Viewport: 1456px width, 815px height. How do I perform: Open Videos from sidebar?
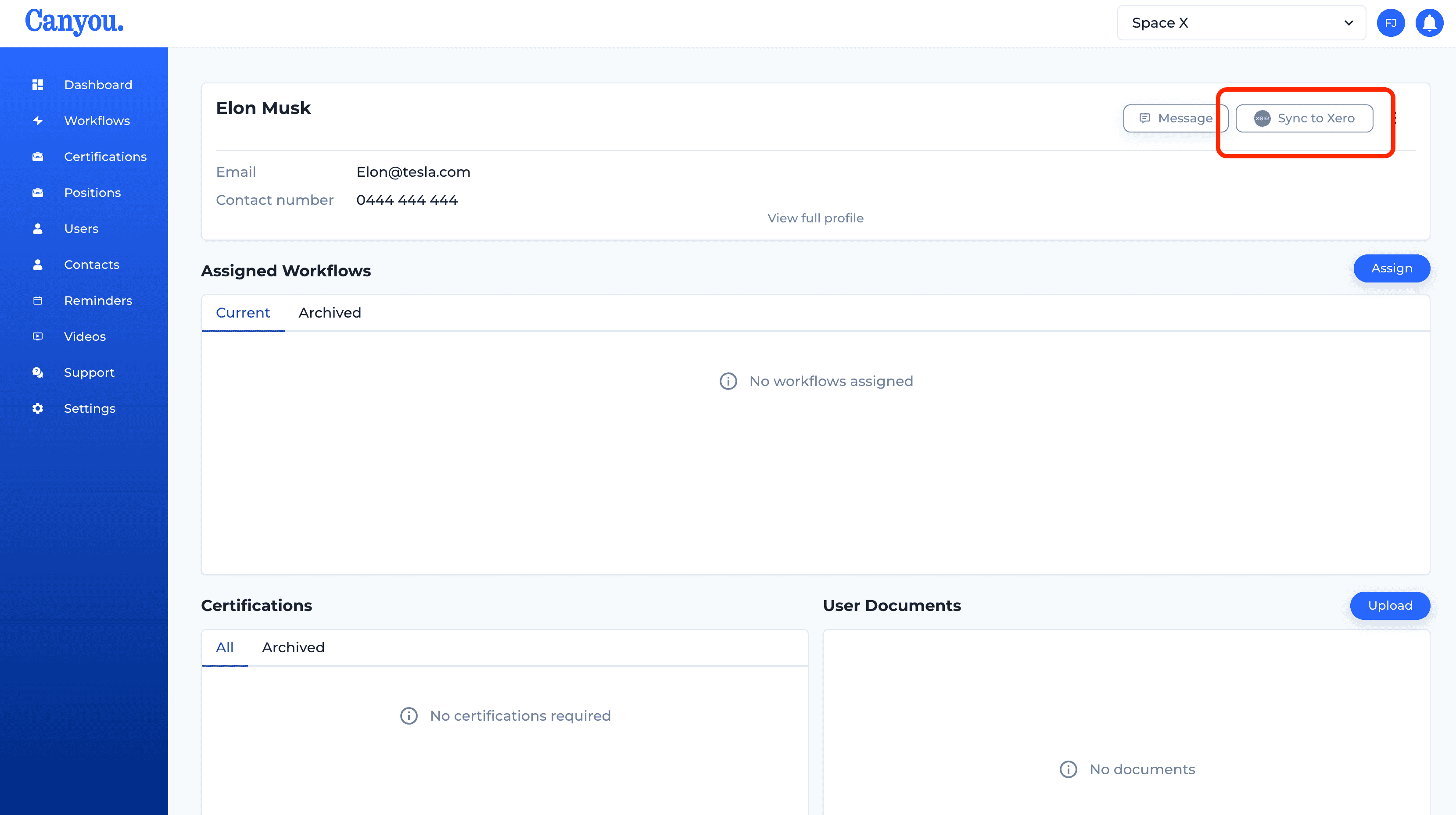click(x=85, y=336)
